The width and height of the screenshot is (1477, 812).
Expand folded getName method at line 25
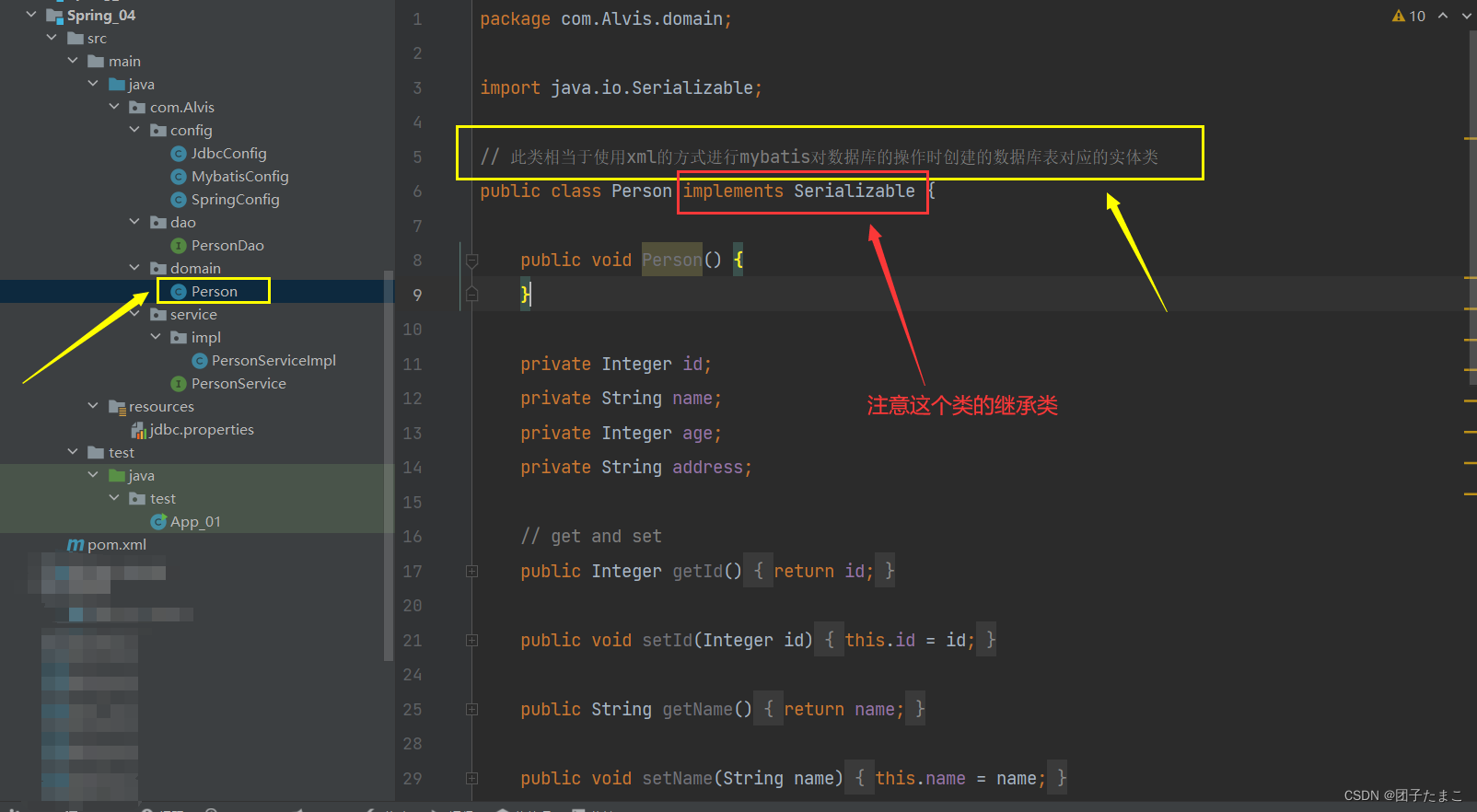pos(471,710)
